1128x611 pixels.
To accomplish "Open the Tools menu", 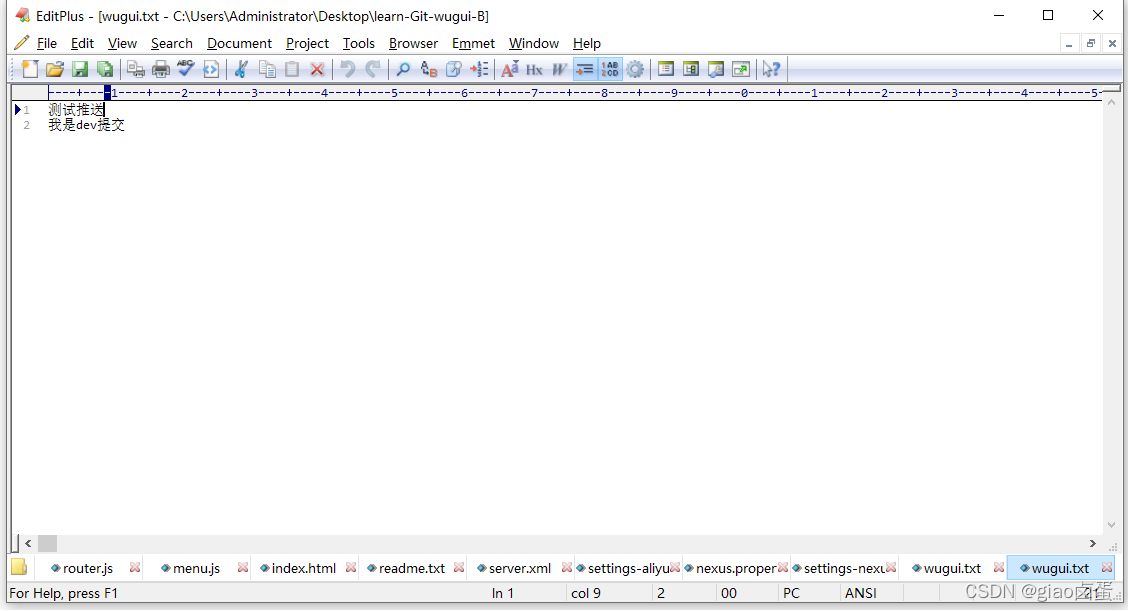I will [x=359, y=43].
